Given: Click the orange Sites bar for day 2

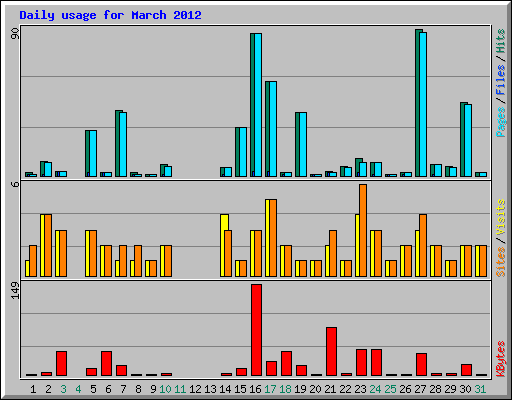Looking at the screenshot, I should tap(48, 246).
